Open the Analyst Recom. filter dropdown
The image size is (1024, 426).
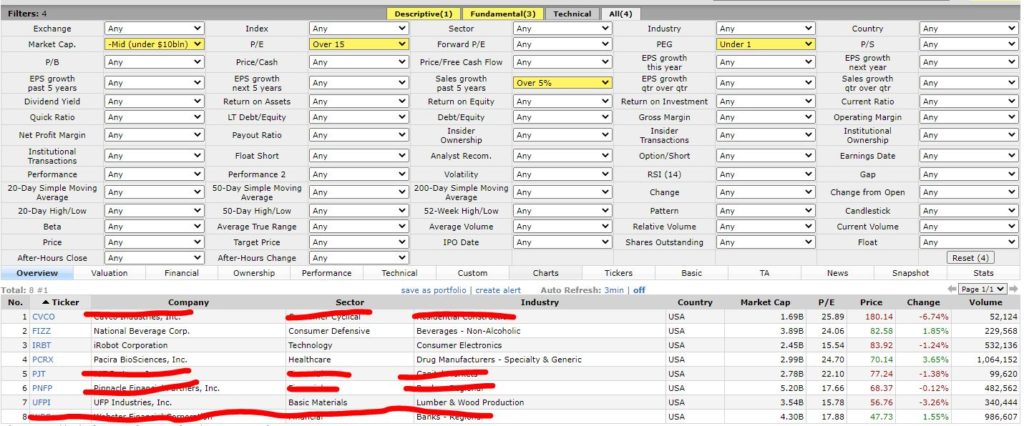coord(562,156)
